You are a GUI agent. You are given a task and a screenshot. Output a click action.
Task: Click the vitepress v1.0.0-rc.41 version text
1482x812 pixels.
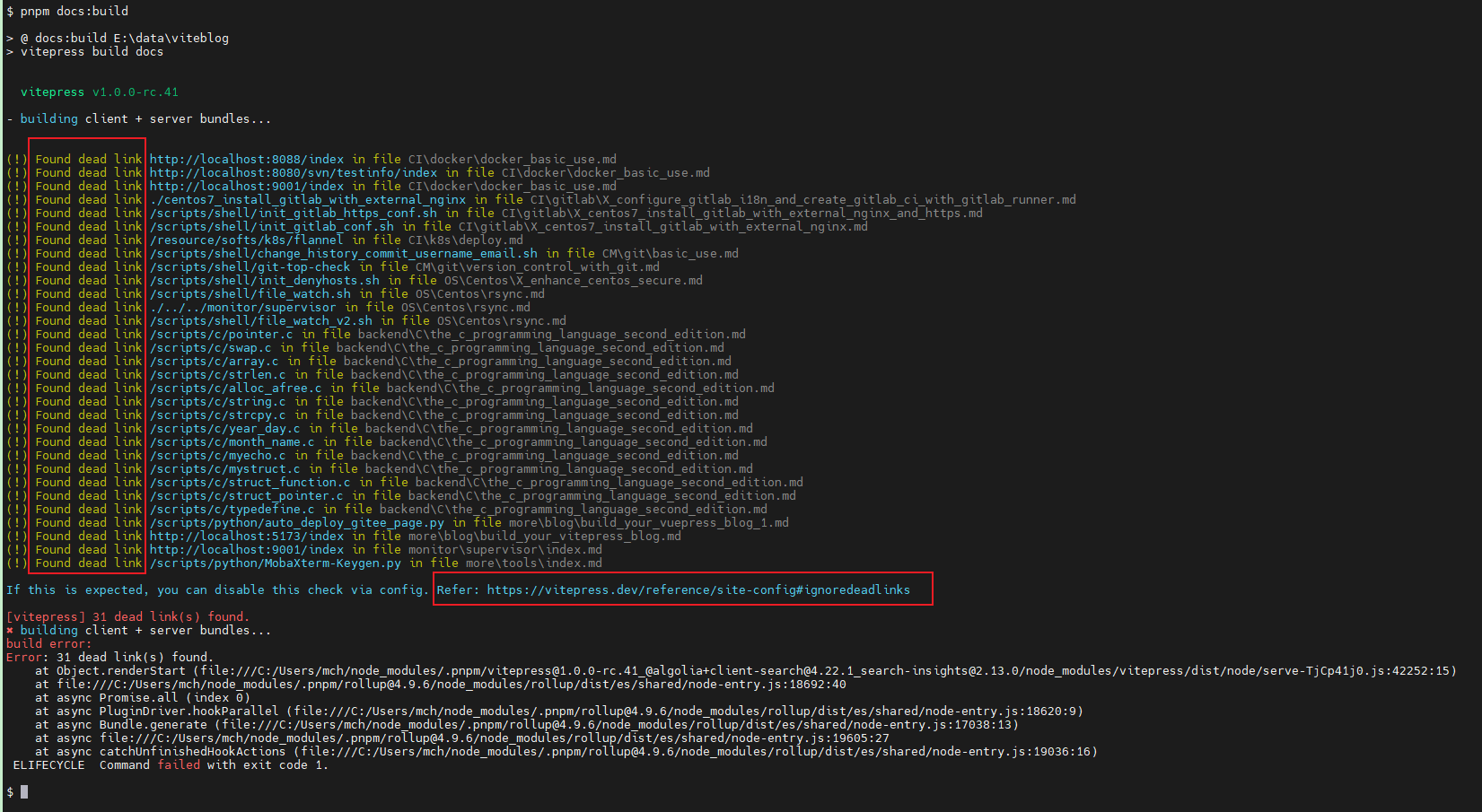pyautogui.click(x=99, y=92)
